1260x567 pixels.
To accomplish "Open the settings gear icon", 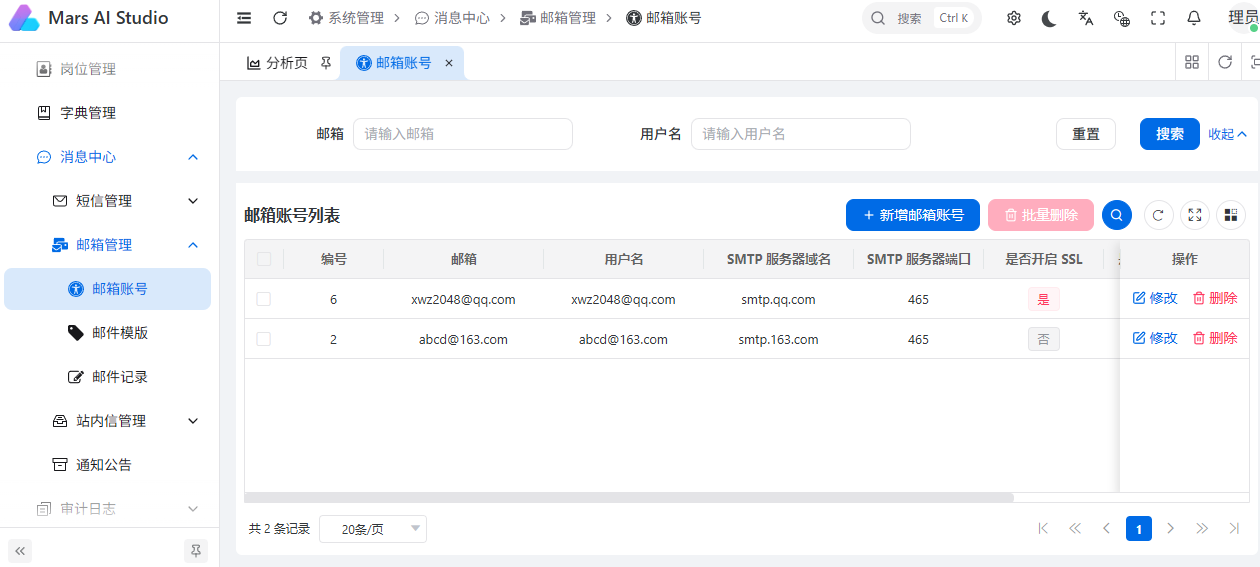I will pos(1014,18).
